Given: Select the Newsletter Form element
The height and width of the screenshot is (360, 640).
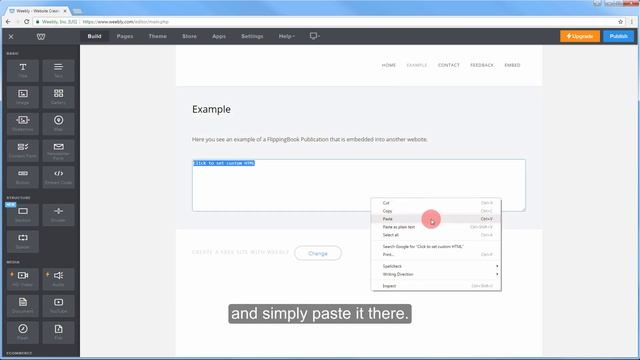Looking at the screenshot, I should (58, 150).
